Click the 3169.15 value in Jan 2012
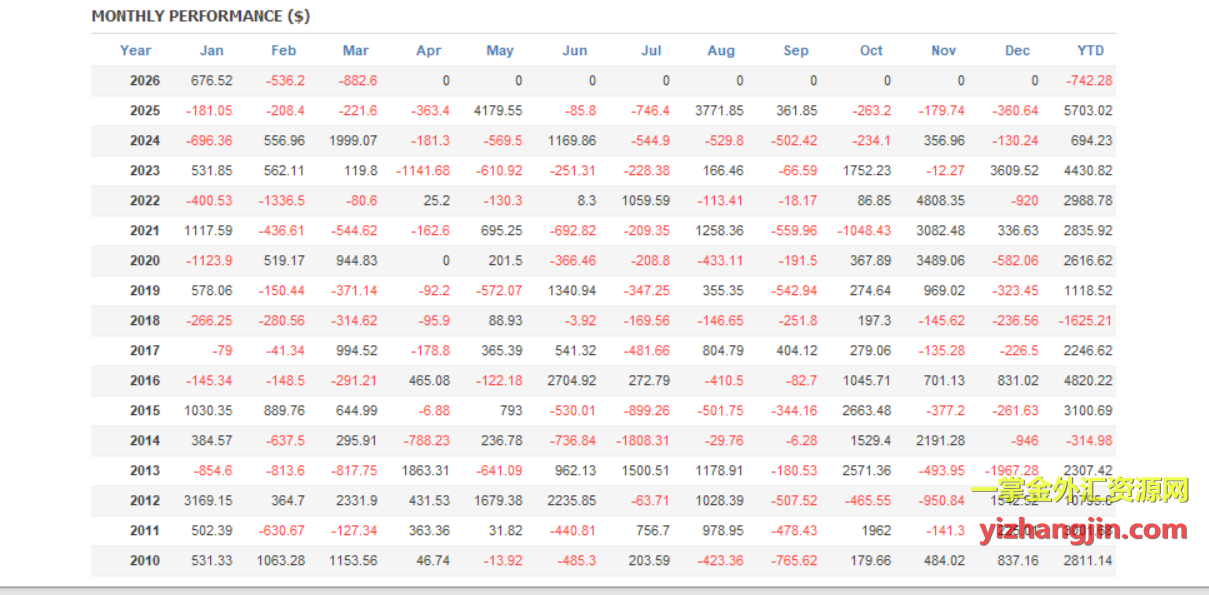 coord(209,501)
